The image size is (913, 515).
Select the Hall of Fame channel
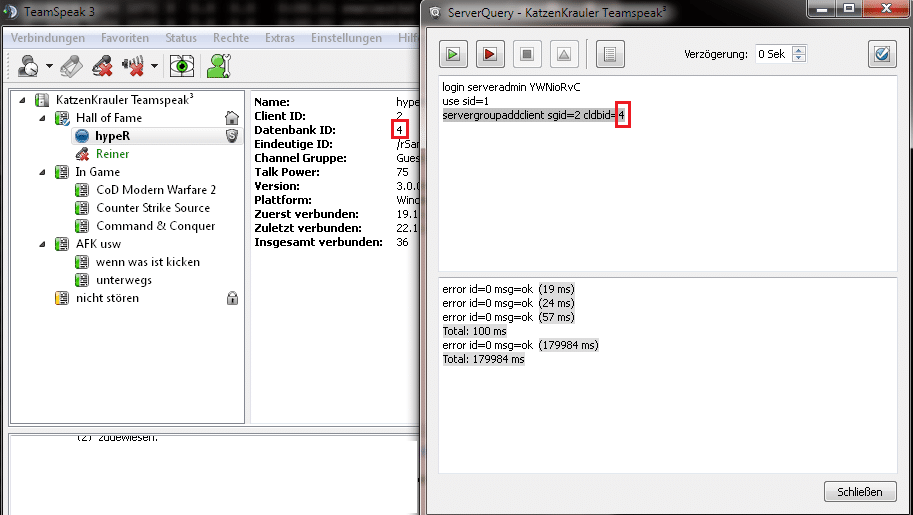(x=109, y=118)
